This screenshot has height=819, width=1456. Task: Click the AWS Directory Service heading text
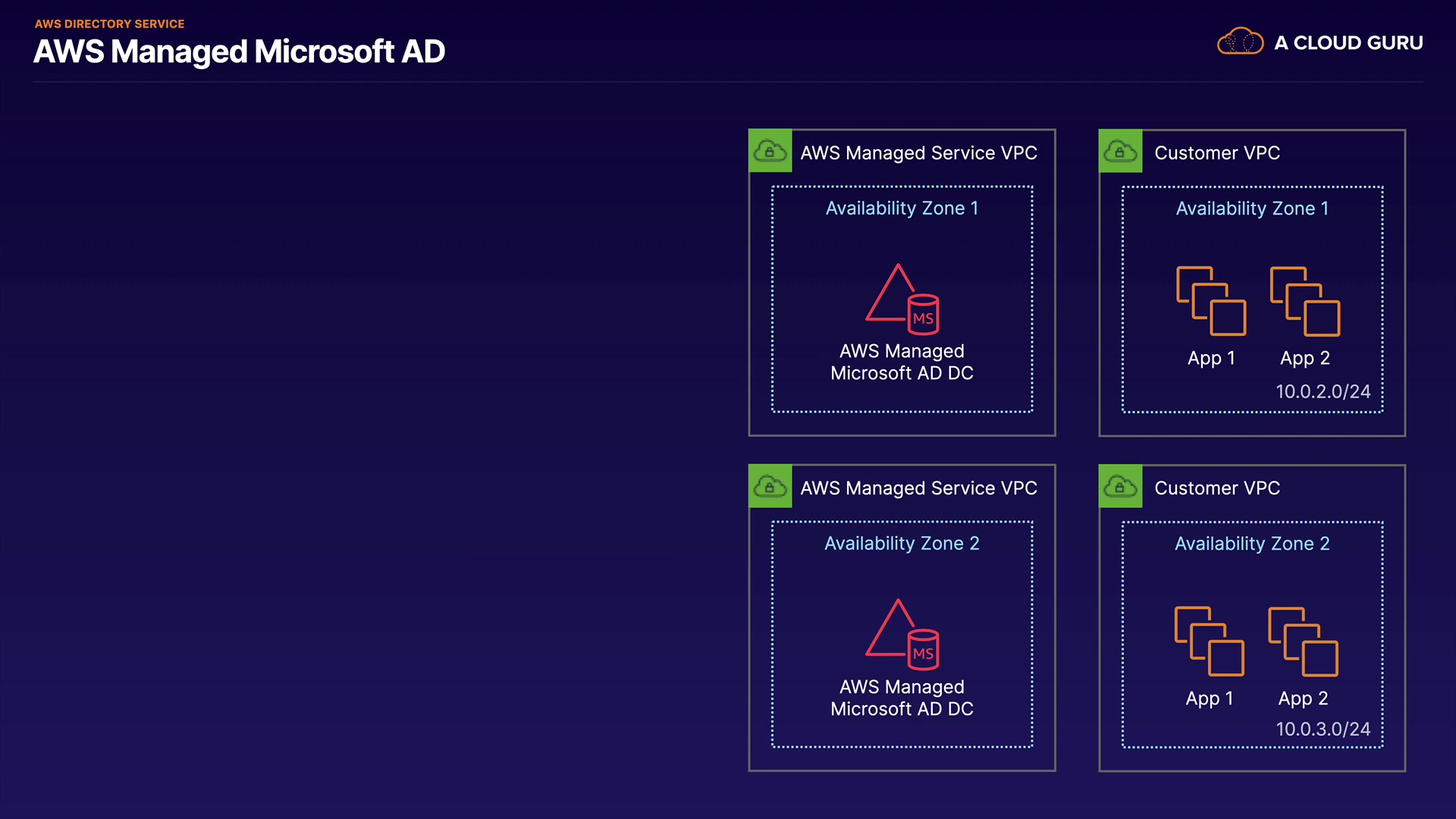[x=110, y=24]
